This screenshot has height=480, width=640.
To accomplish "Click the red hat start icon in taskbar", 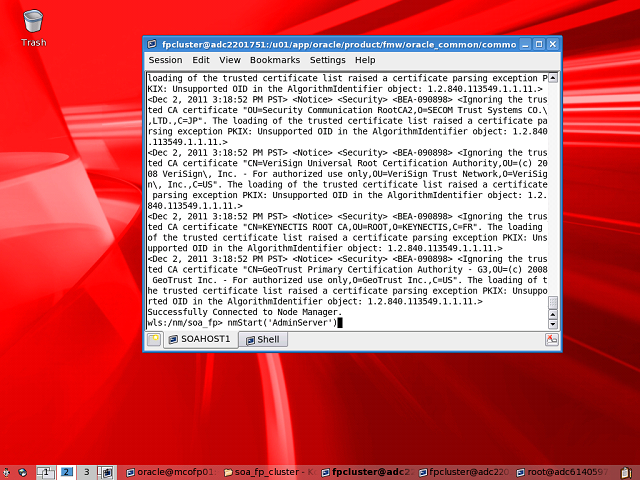I will [x=7, y=471].
